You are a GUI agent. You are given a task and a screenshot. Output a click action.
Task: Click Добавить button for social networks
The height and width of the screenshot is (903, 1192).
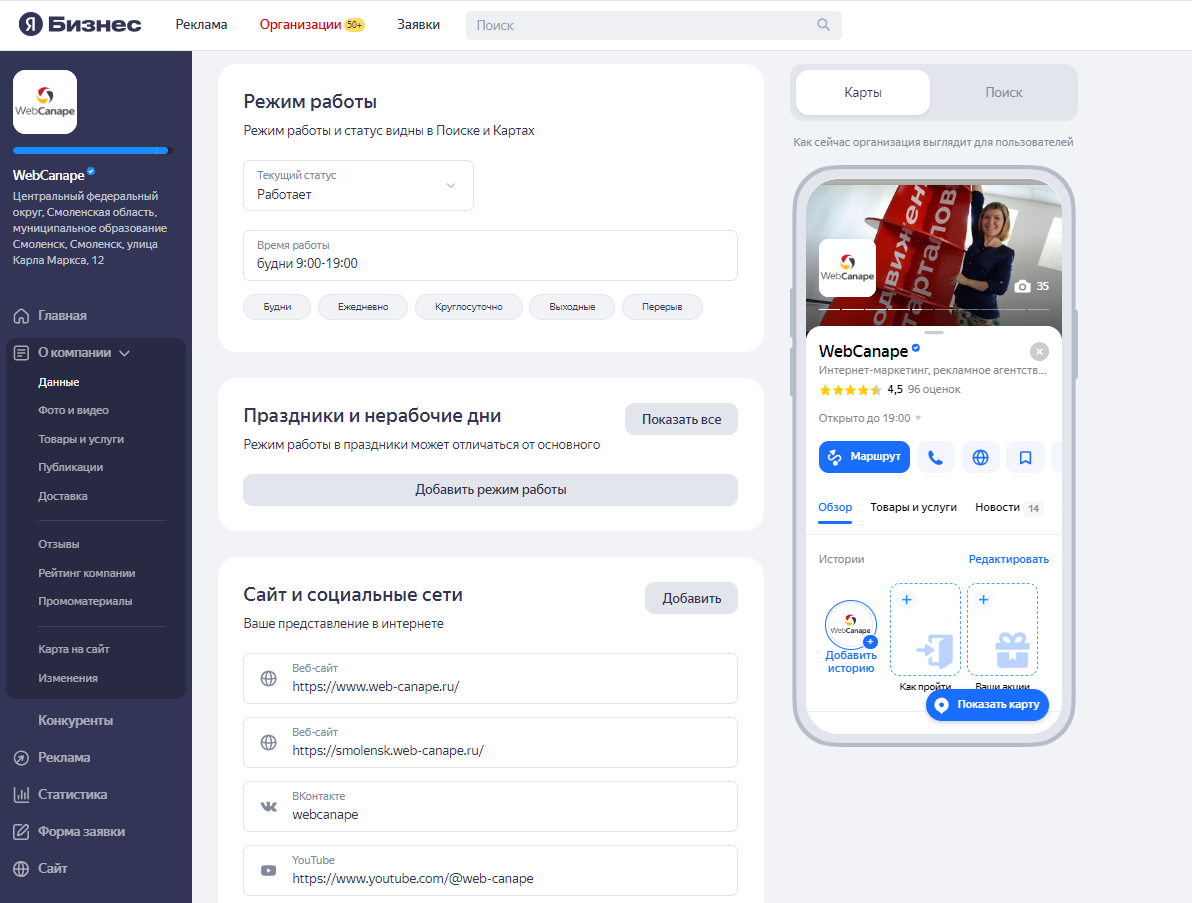pos(691,598)
